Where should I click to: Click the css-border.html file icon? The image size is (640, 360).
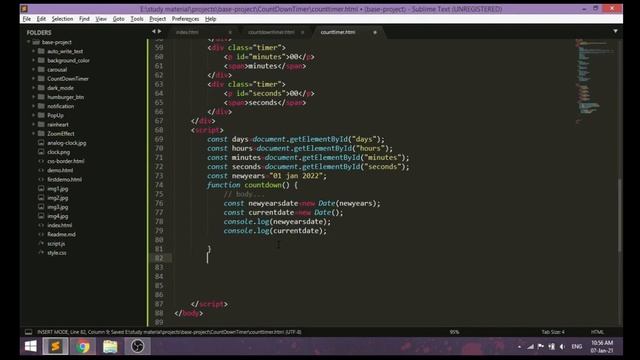click(41, 161)
